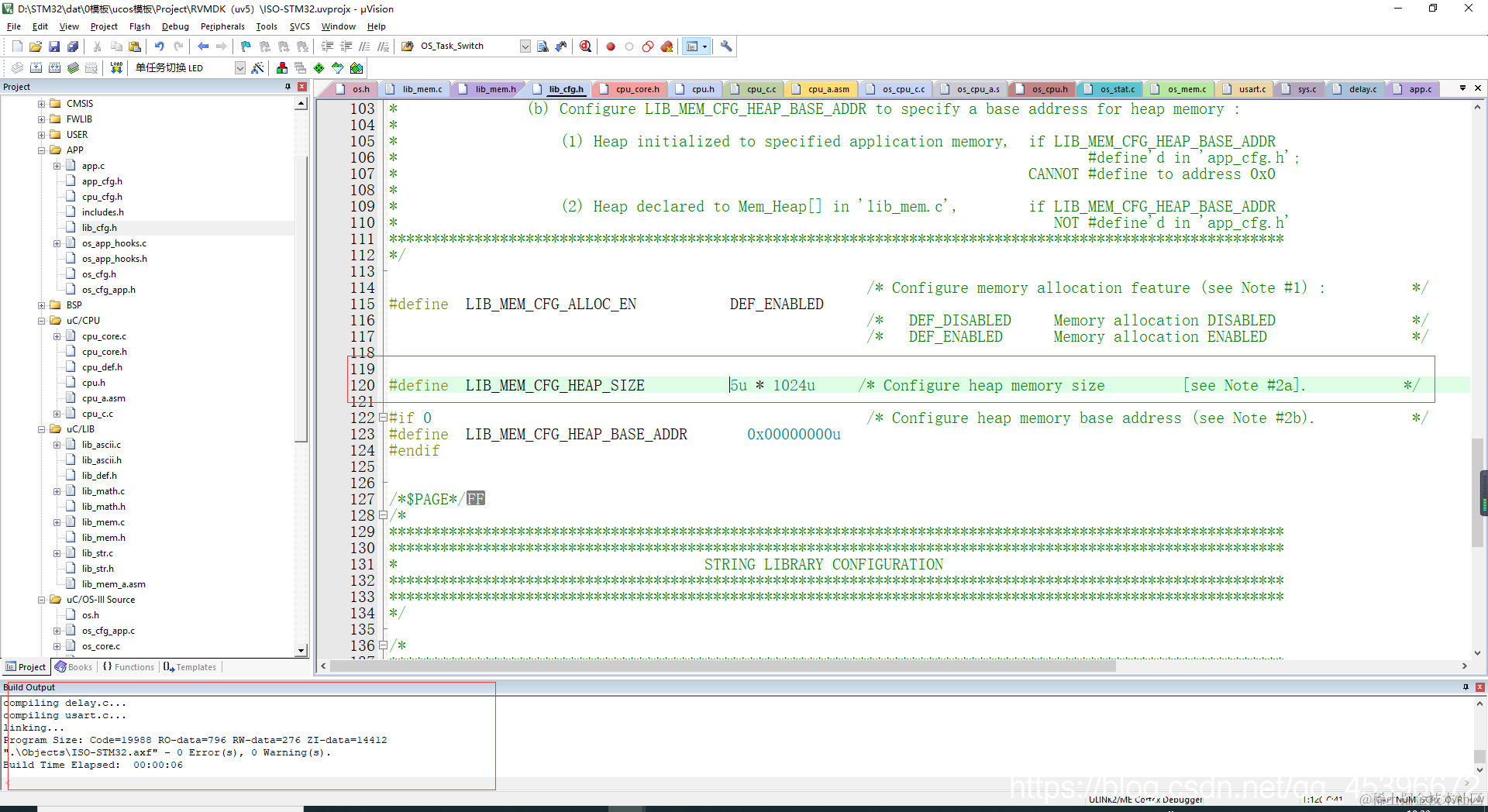1488x812 pixels.
Task: Open the target selection dropdown arrow
Action: (x=240, y=68)
